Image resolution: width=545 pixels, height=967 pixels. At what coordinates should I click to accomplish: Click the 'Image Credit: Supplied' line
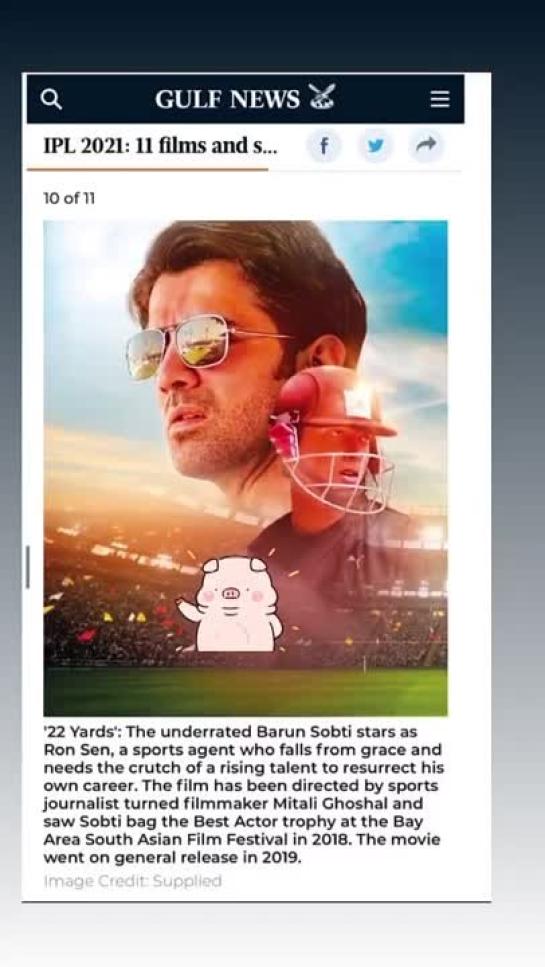click(133, 881)
